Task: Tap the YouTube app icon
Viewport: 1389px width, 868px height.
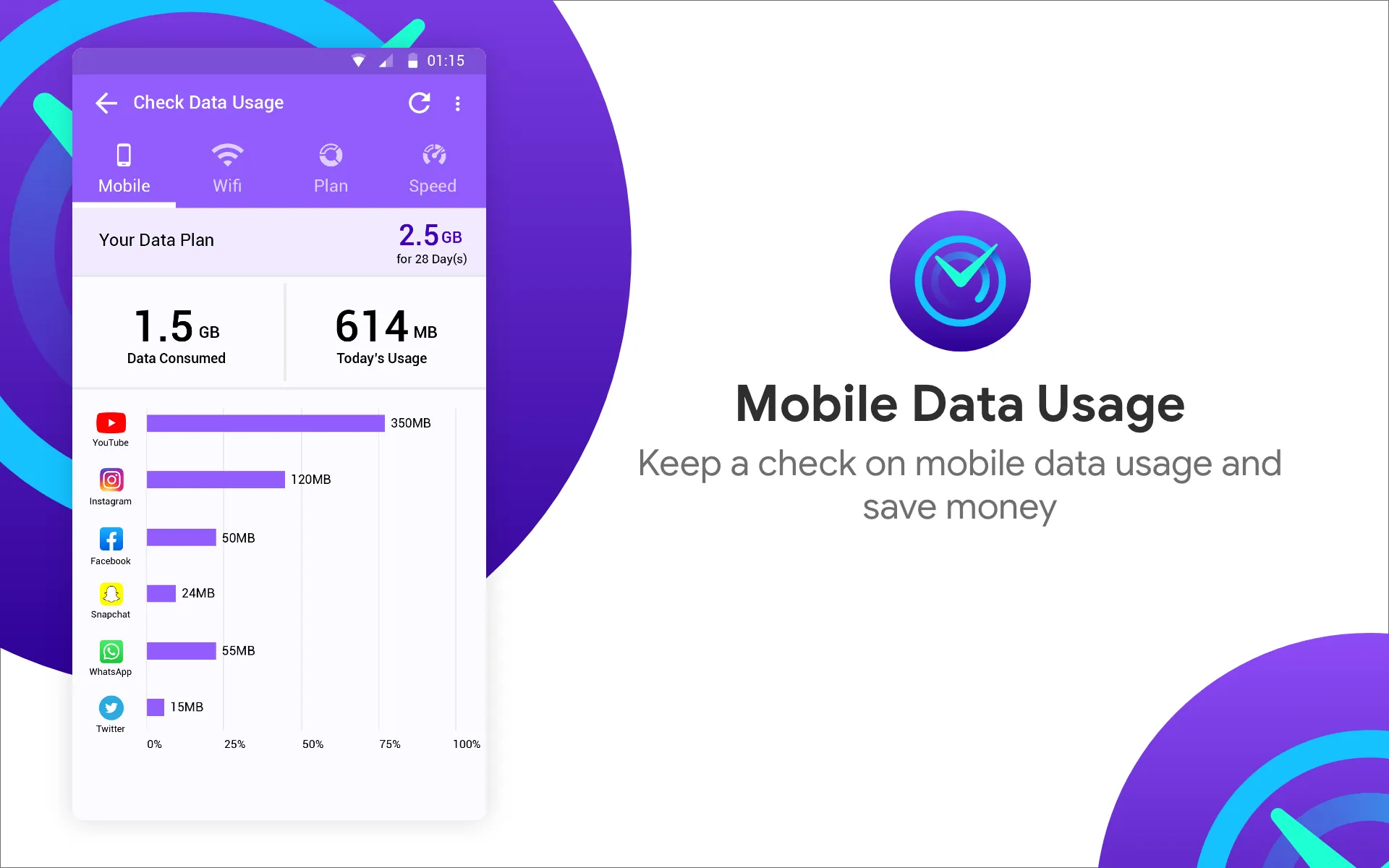Action: click(111, 423)
